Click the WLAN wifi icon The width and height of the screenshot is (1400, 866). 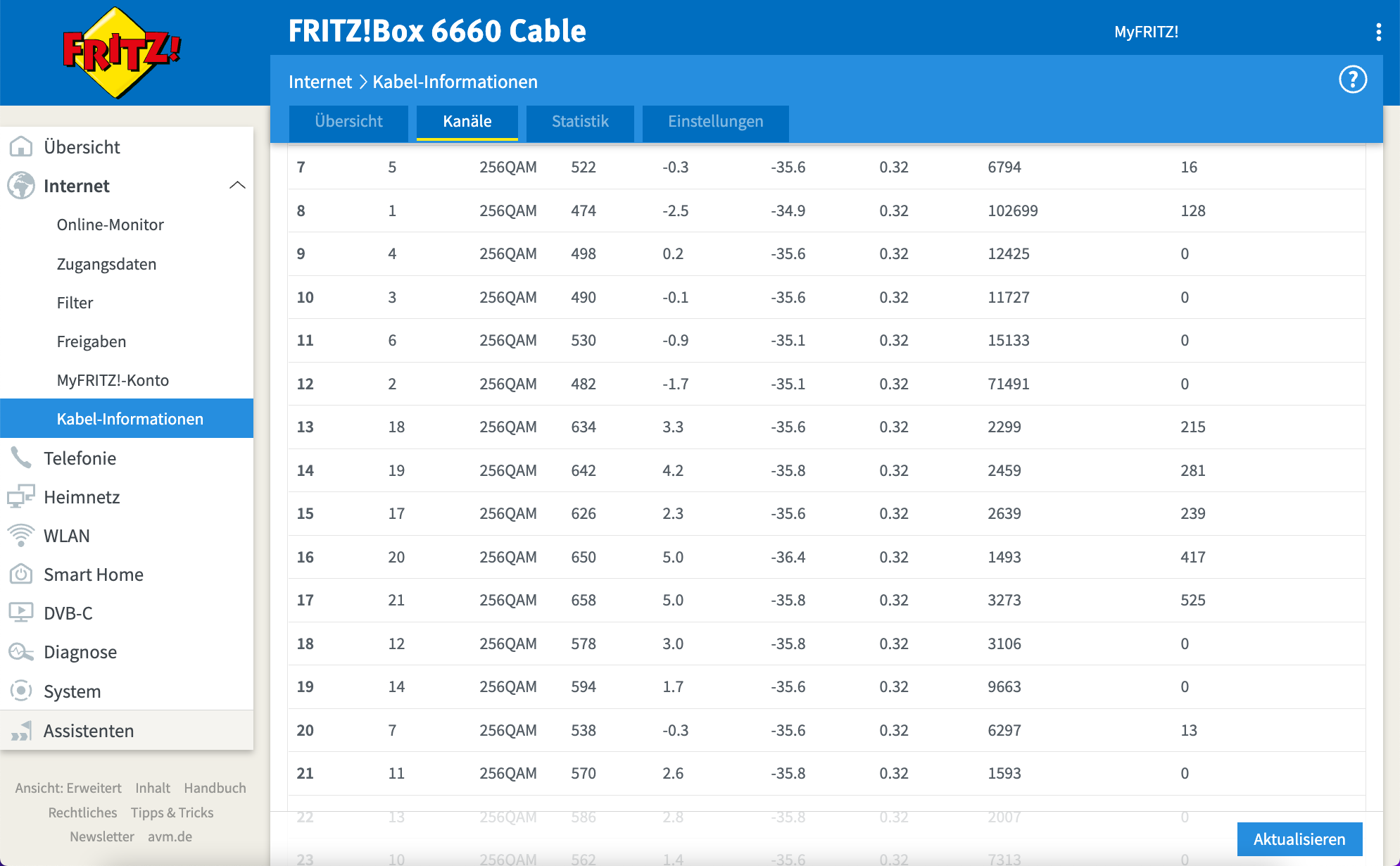click(x=21, y=535)
